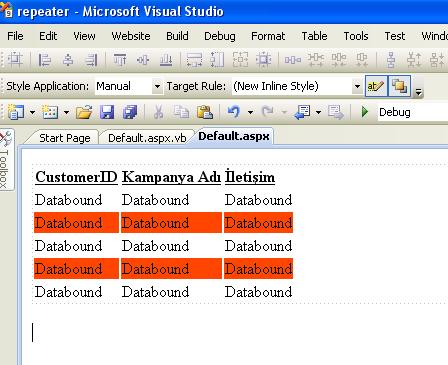Start debugging with the green arrow
Image resolution: width=448 pixels, height=365 pixels.
[365, 112]
